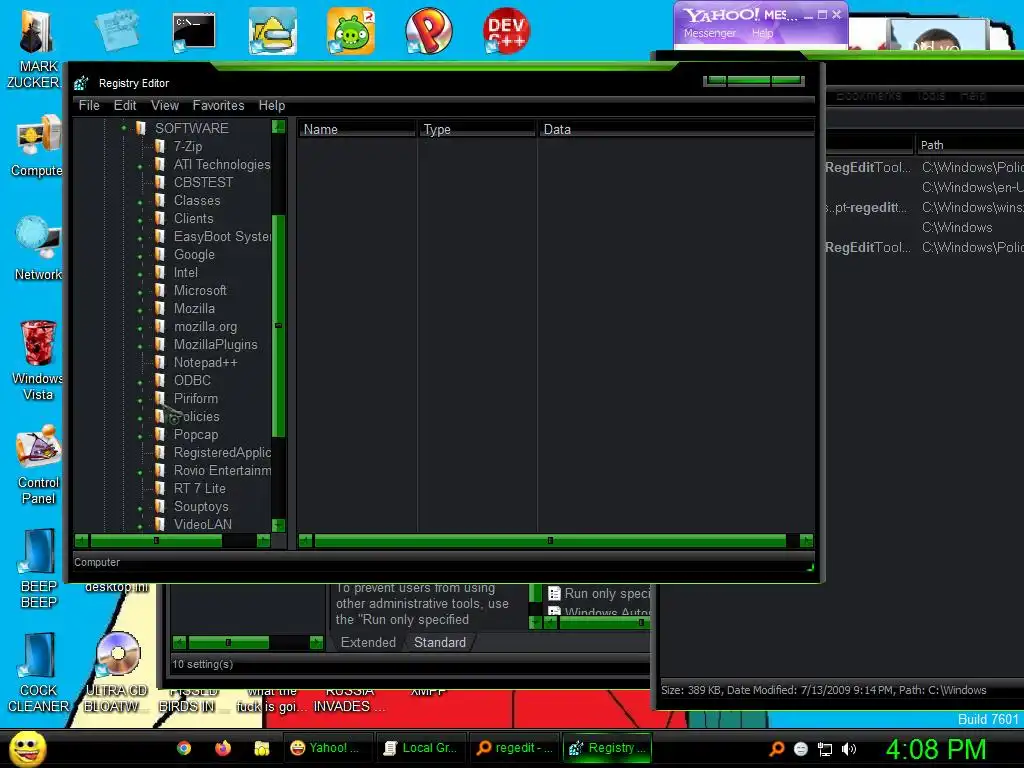
Task: Expand the Mozilla key
Action: [140, 311]
